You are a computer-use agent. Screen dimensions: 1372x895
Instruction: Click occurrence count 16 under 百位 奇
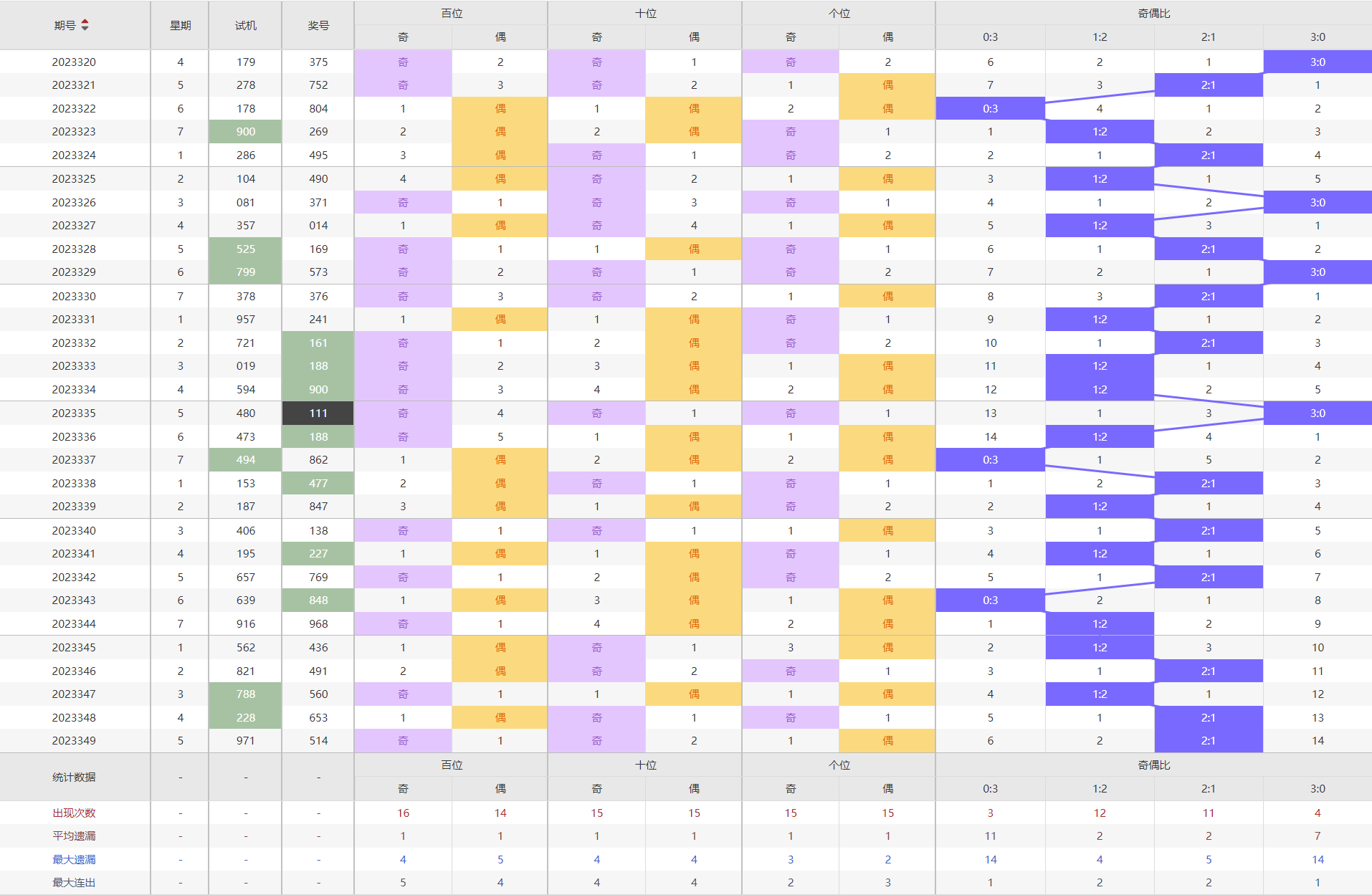(x=403, y=813)
